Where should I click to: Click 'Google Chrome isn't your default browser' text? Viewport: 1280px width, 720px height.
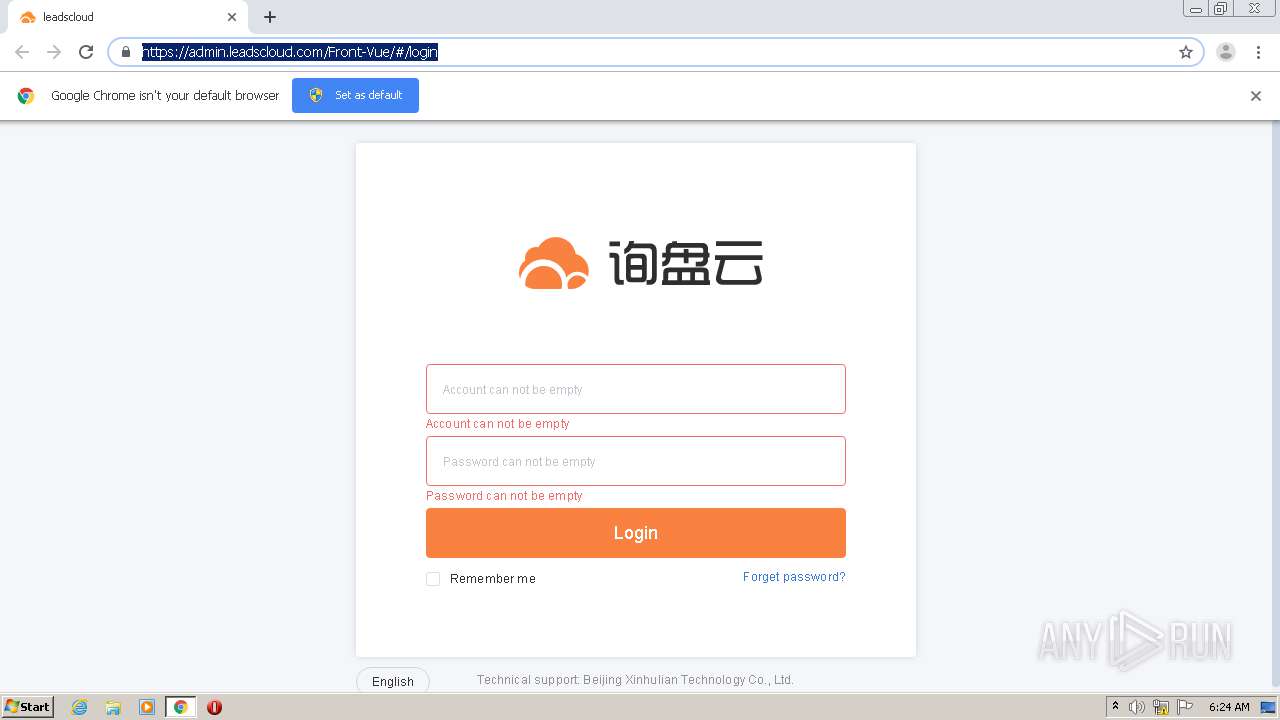coord(165,96)
